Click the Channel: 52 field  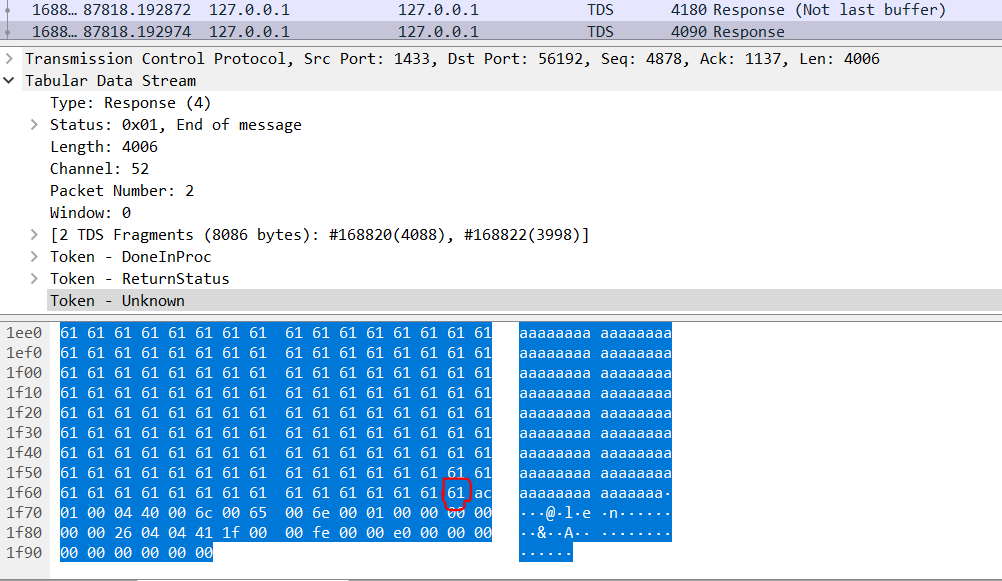click(99, 169)
